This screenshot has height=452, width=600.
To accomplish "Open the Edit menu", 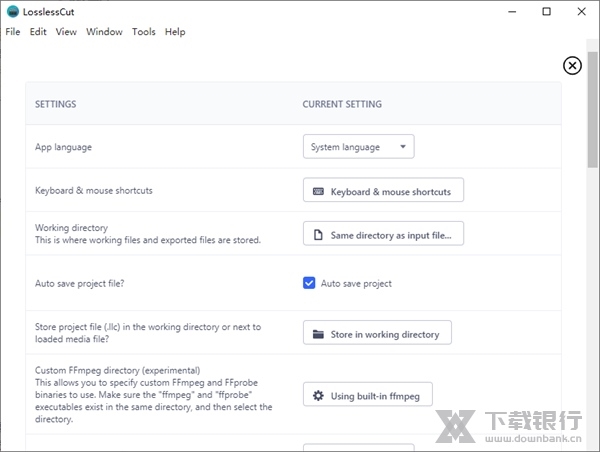I will 38,32.
